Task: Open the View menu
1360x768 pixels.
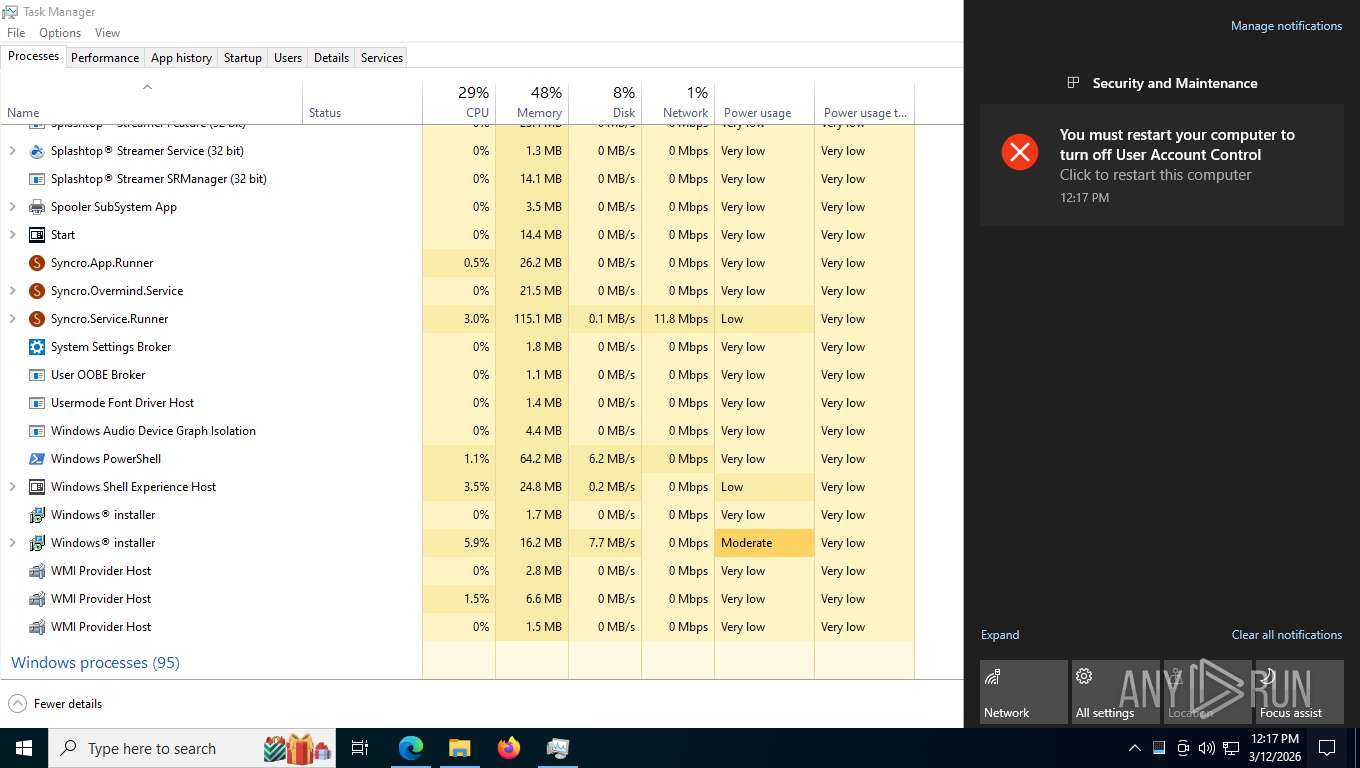Action: pos(107,33)
